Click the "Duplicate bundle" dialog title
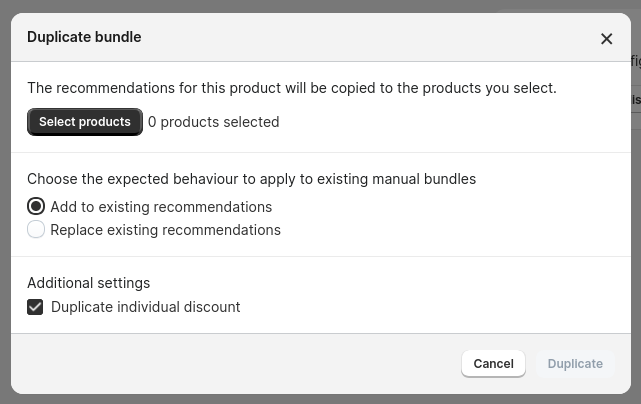The image size is (641, 404). coord(84,37)
